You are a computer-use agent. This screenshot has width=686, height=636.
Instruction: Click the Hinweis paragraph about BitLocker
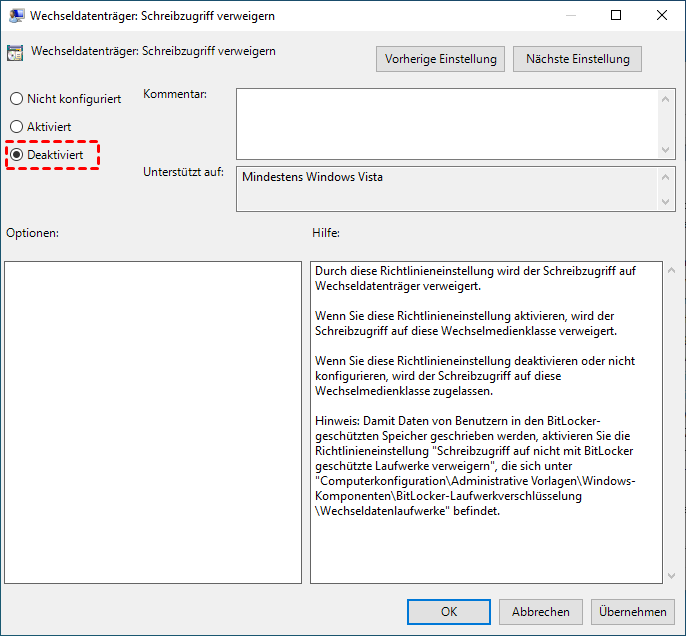pos(475,466)
